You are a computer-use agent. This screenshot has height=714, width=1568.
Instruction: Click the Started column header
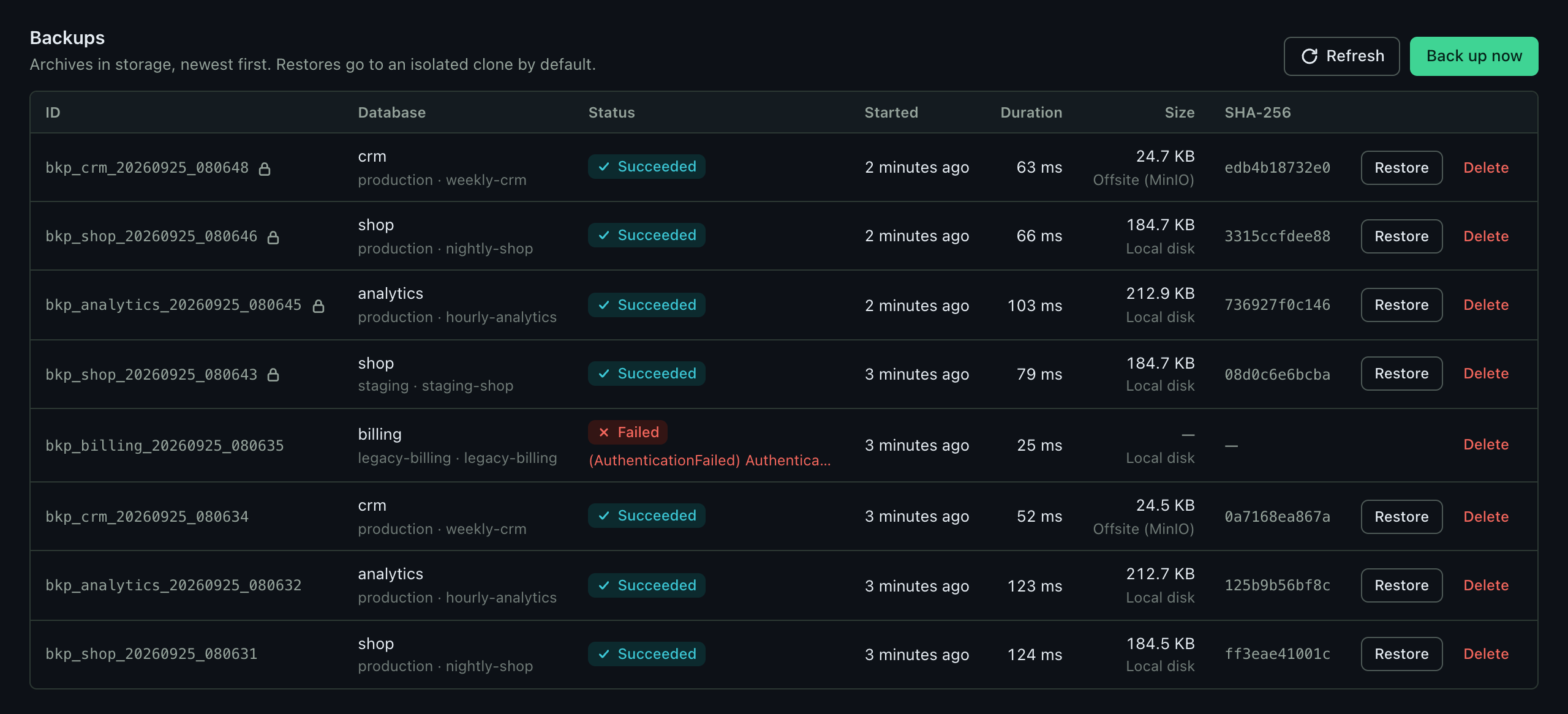[x=891, y=113]
